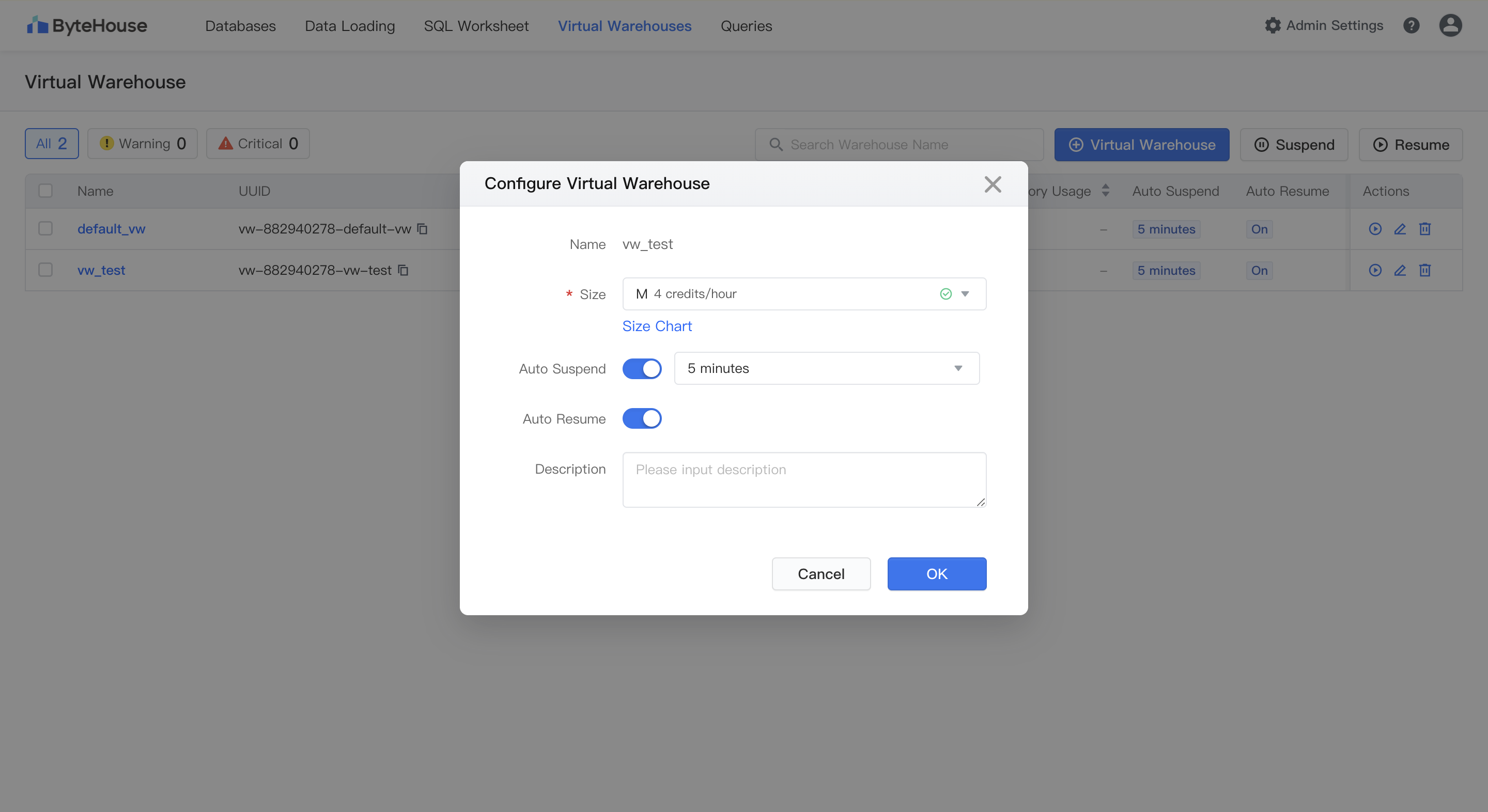Select the All 2 filter tab
Viewport: 1488px width, 812px height.
click(x=52, y=144)
